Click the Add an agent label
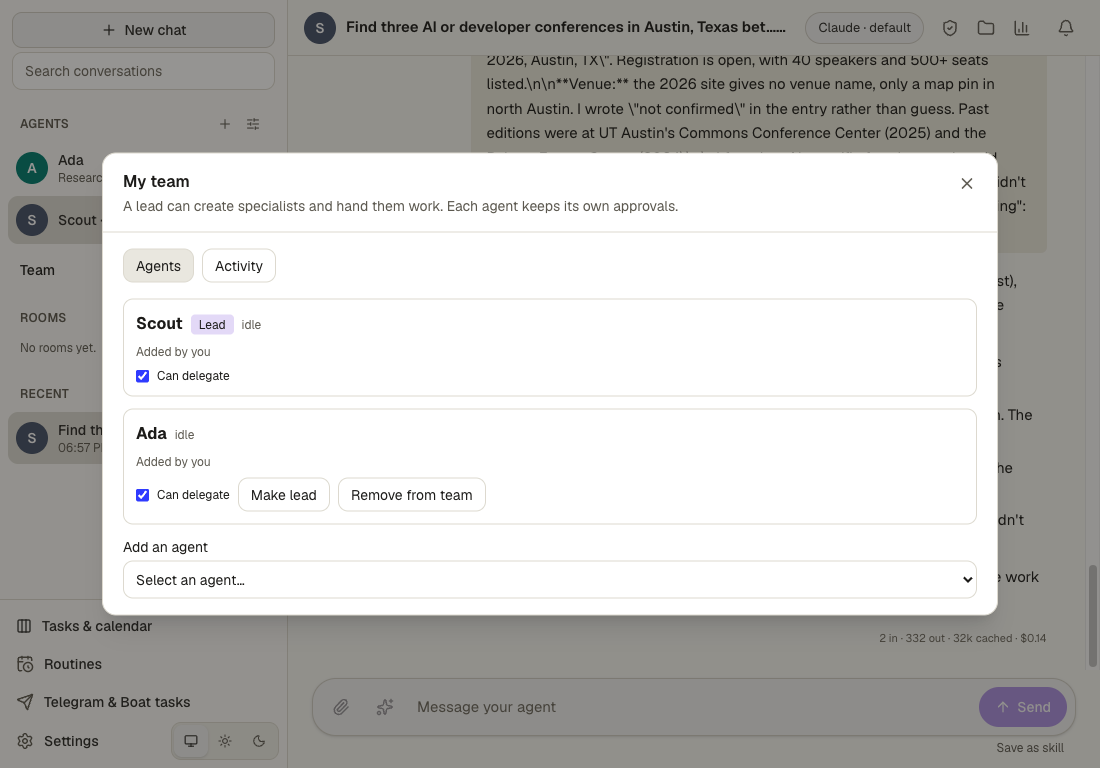 pos(166,547)
